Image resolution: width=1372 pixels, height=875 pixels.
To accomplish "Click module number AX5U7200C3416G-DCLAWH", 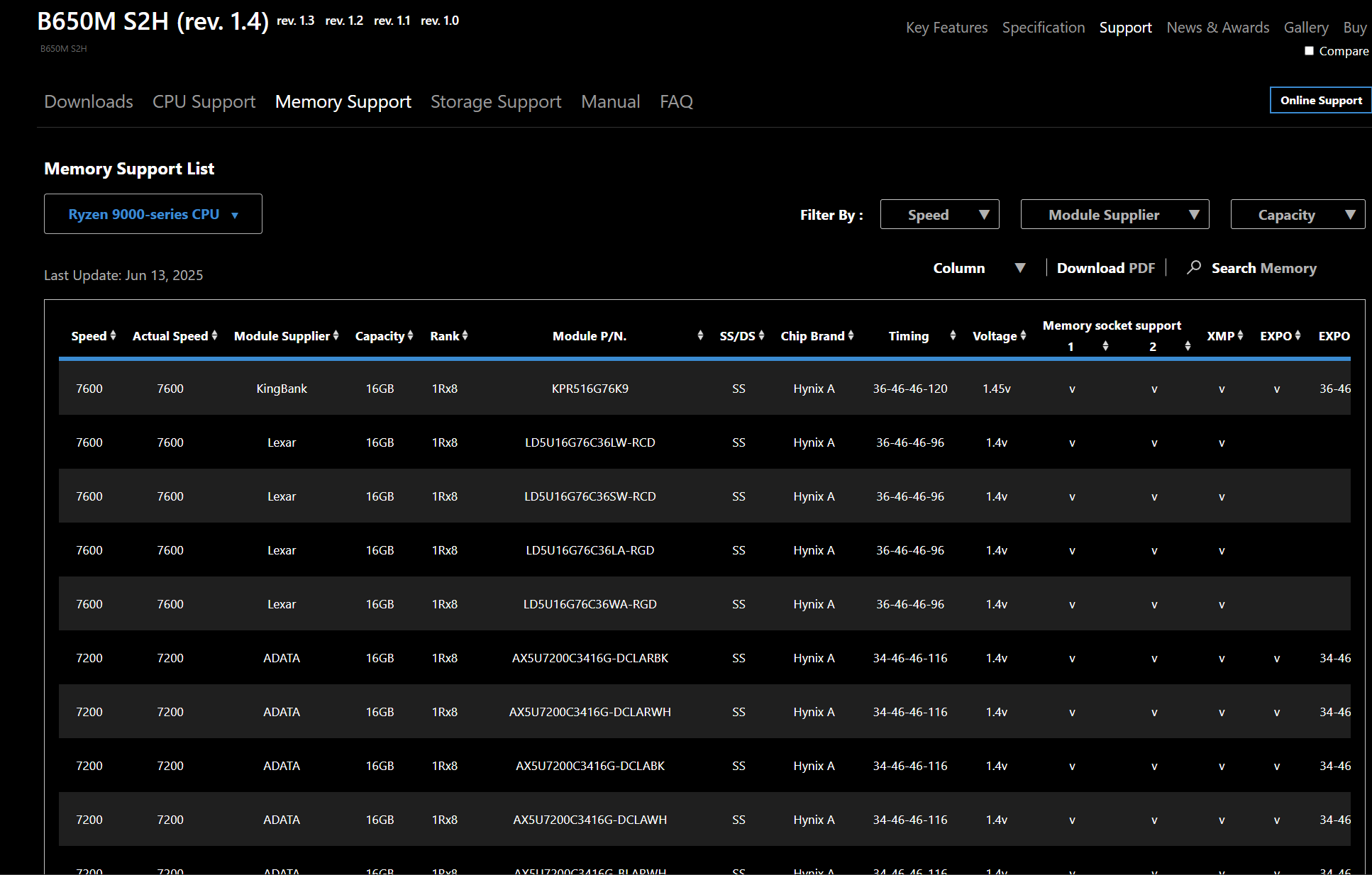I will pos(590,820).
